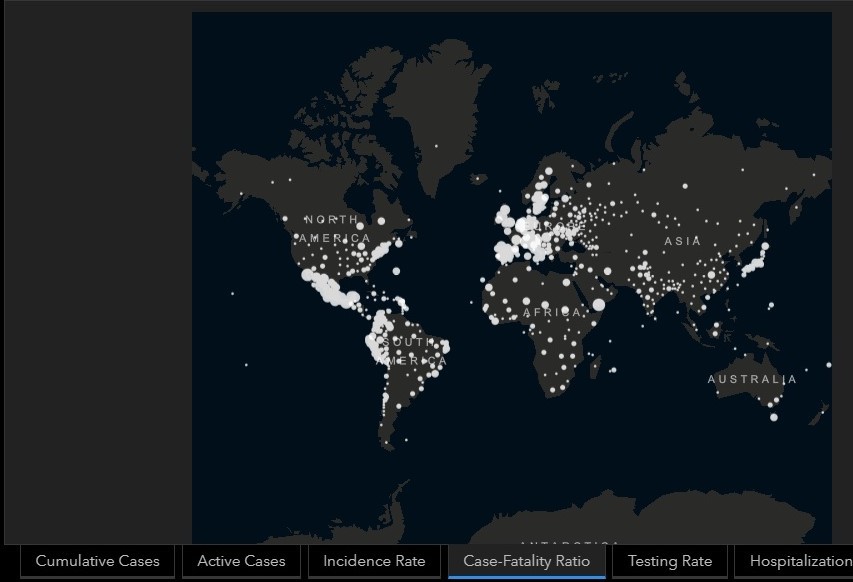
Task: Click the Case-Fatality Ratio tab
Action: pos(527,561)
